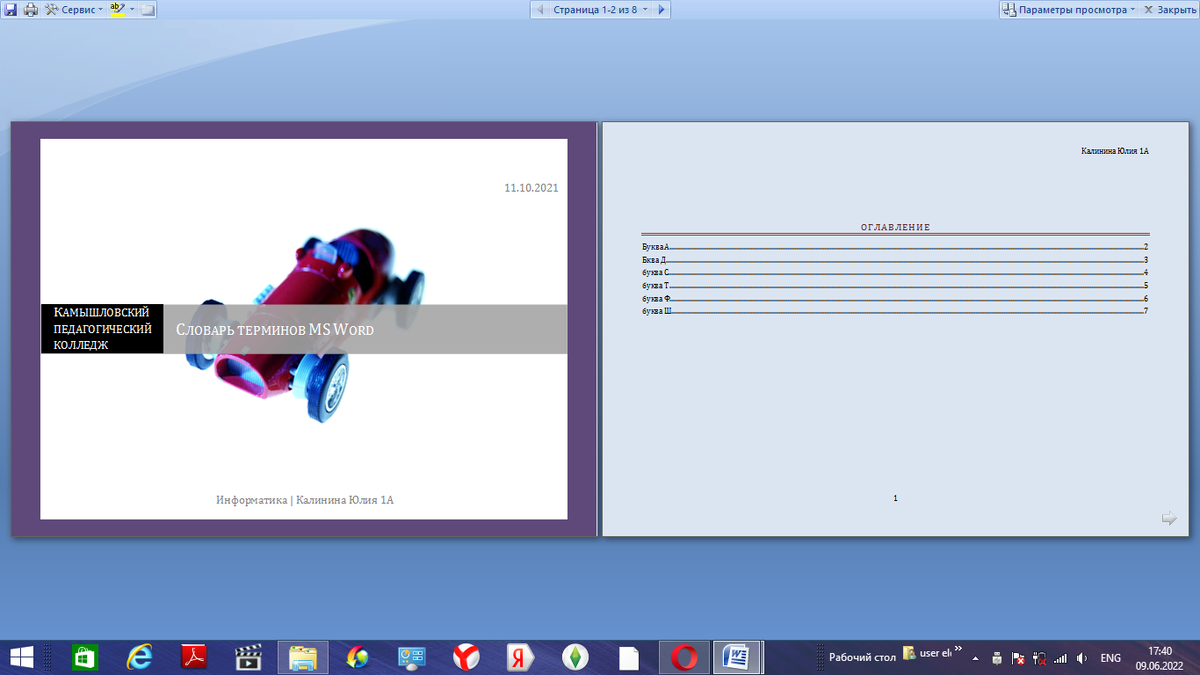The height and width of the screenshot is (675, 1200).
Task: Click the буква Ш contents entry
Action: pyautogui.click(x=895, y=311)
